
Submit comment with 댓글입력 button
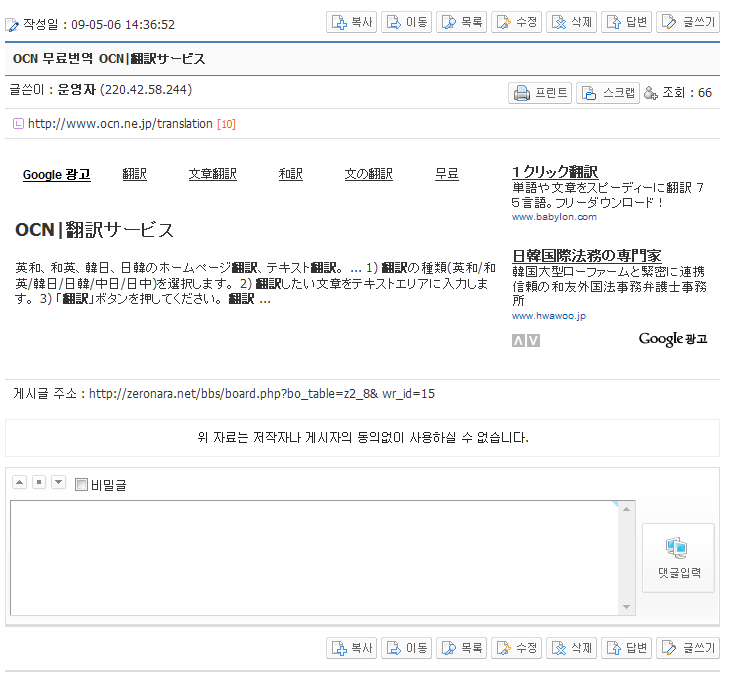pos(678,557)
